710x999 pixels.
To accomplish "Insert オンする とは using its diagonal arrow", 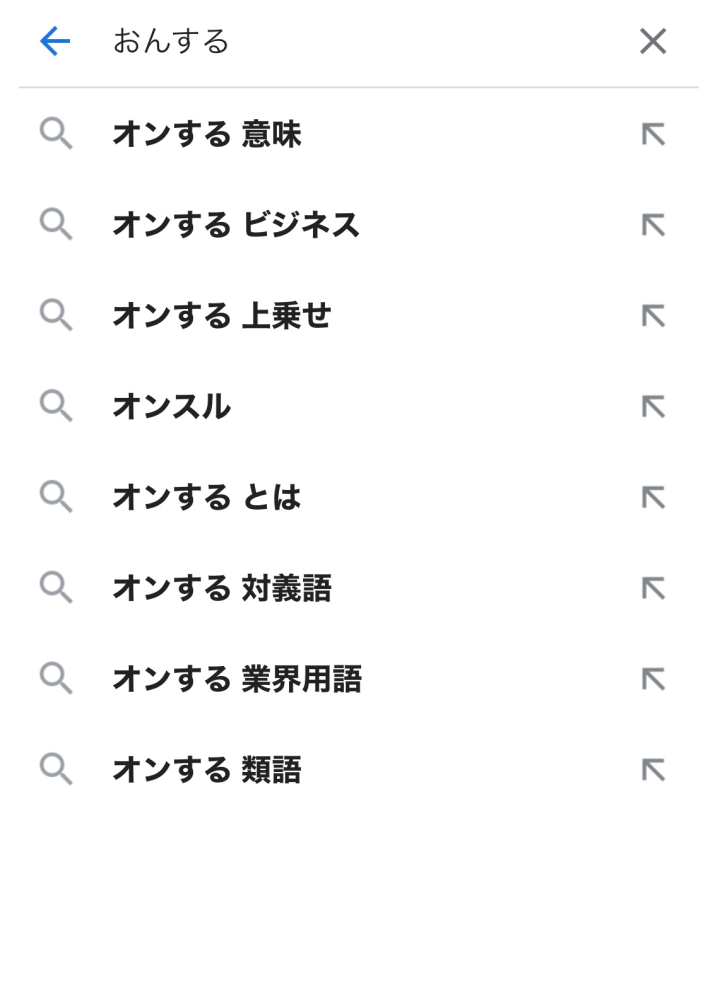I will pos(652,497).
